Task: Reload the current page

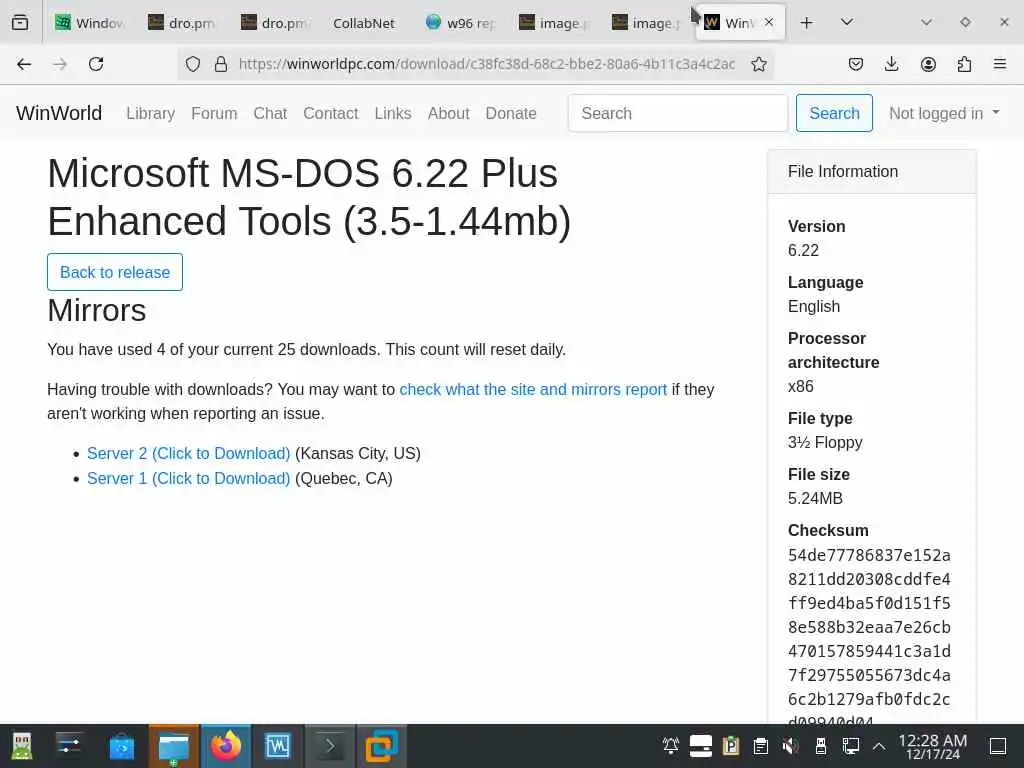Action: click(96, 64)
